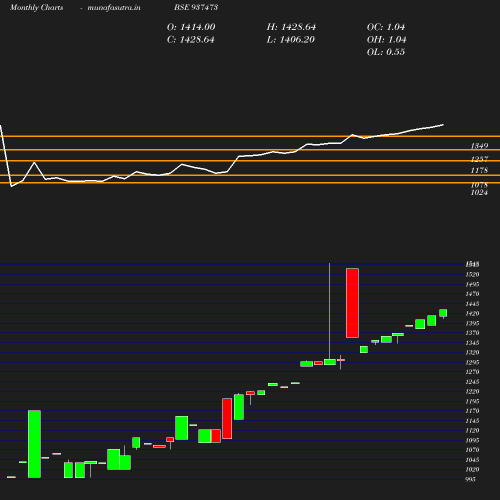Click the 1024 level label
The width and height of the screenshot is (500, 500).
(x=479, y=193)
